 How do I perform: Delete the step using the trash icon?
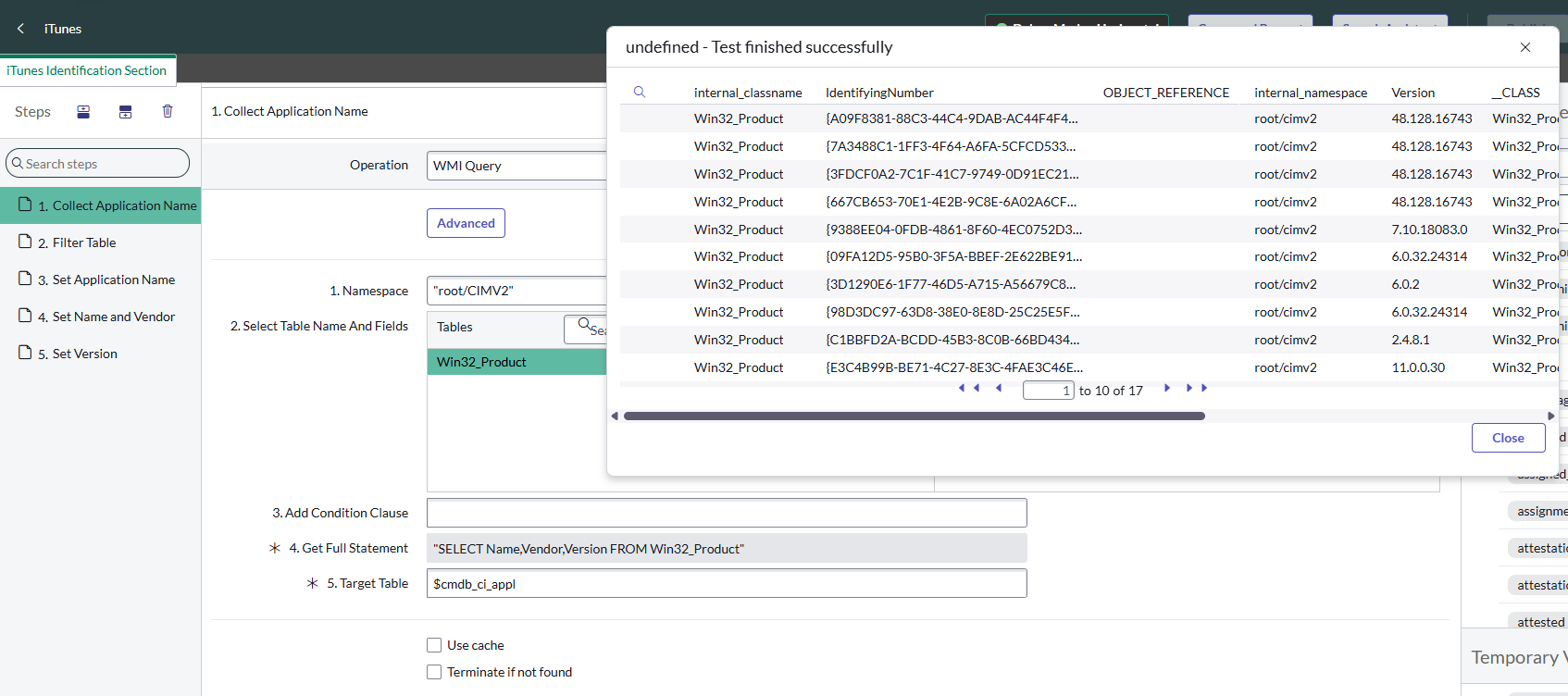(x=168, y=111)
